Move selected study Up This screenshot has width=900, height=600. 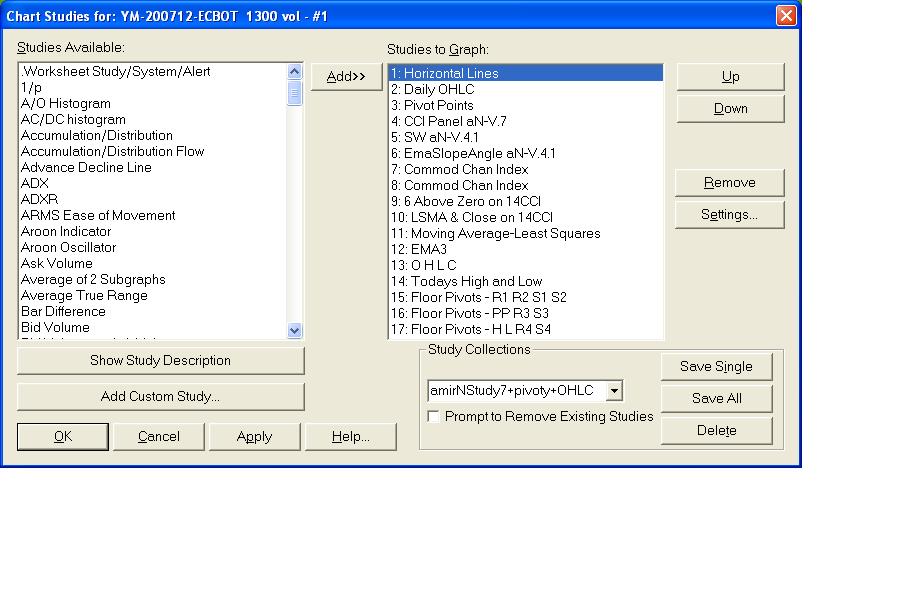tap(730, 77)
